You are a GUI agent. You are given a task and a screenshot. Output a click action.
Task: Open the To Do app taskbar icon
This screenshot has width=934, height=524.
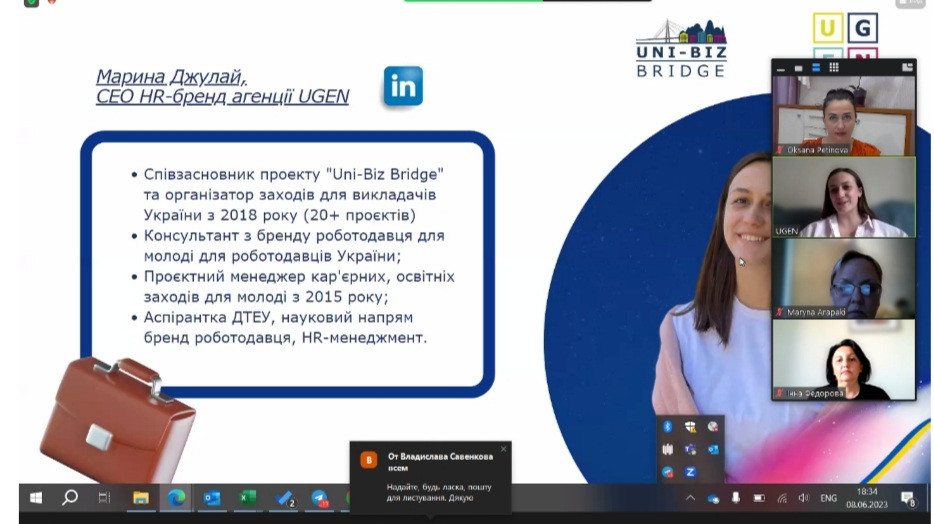click(285, 498)
